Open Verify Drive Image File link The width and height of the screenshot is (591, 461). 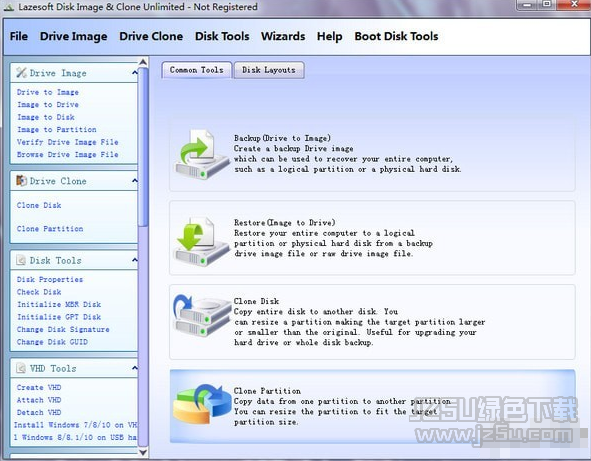(67, 142)
